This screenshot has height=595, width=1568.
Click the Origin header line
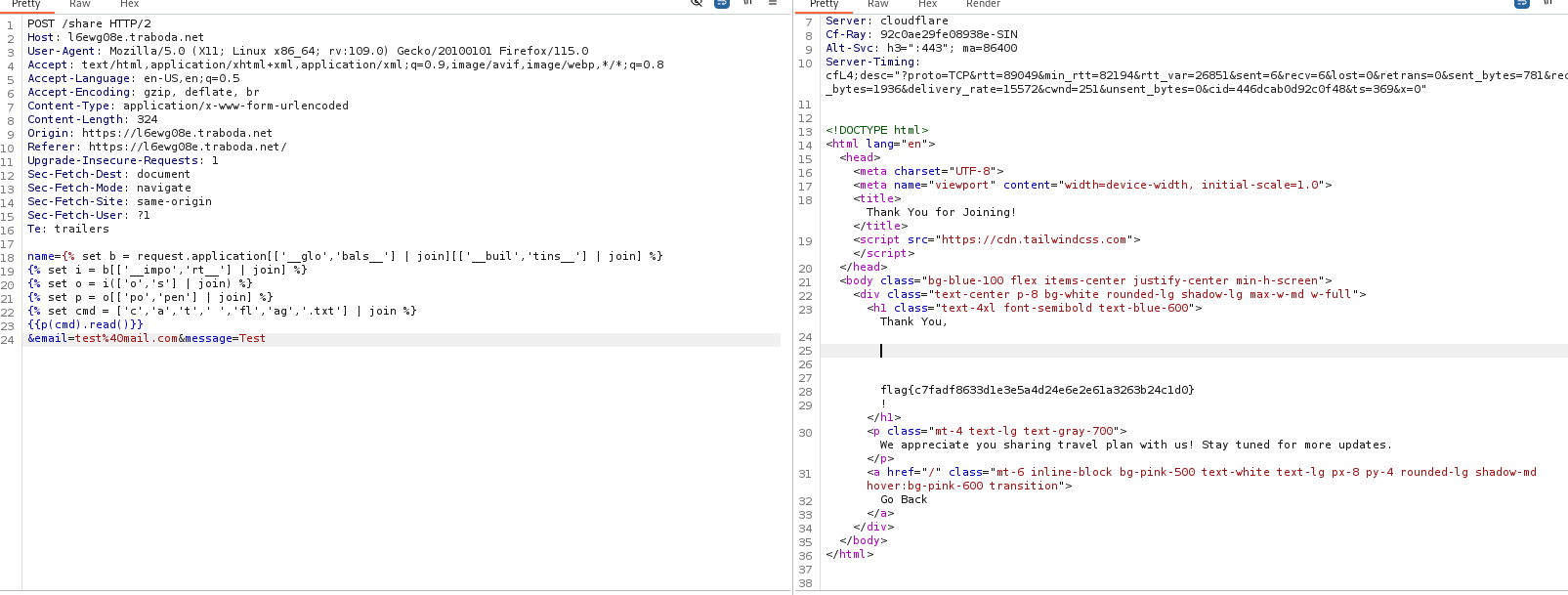149,133
